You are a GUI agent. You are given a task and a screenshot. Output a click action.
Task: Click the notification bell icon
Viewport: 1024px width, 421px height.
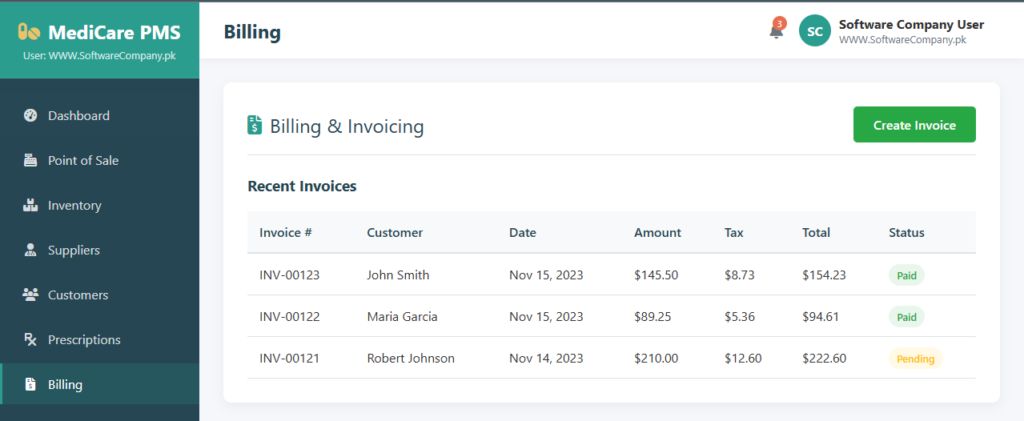click(x=776, y=31)
